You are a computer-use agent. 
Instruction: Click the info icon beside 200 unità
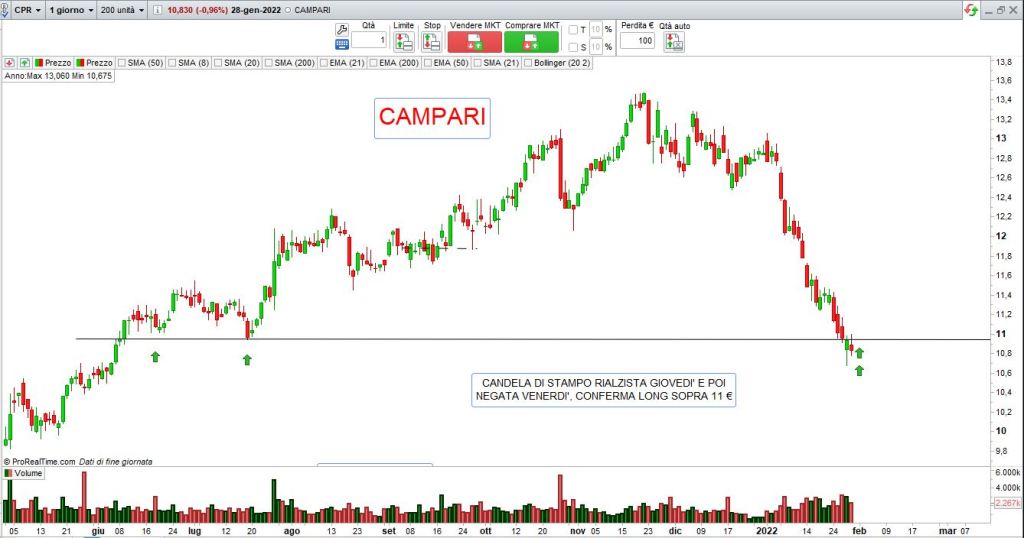pyautogui.click(x=159, y=10)
